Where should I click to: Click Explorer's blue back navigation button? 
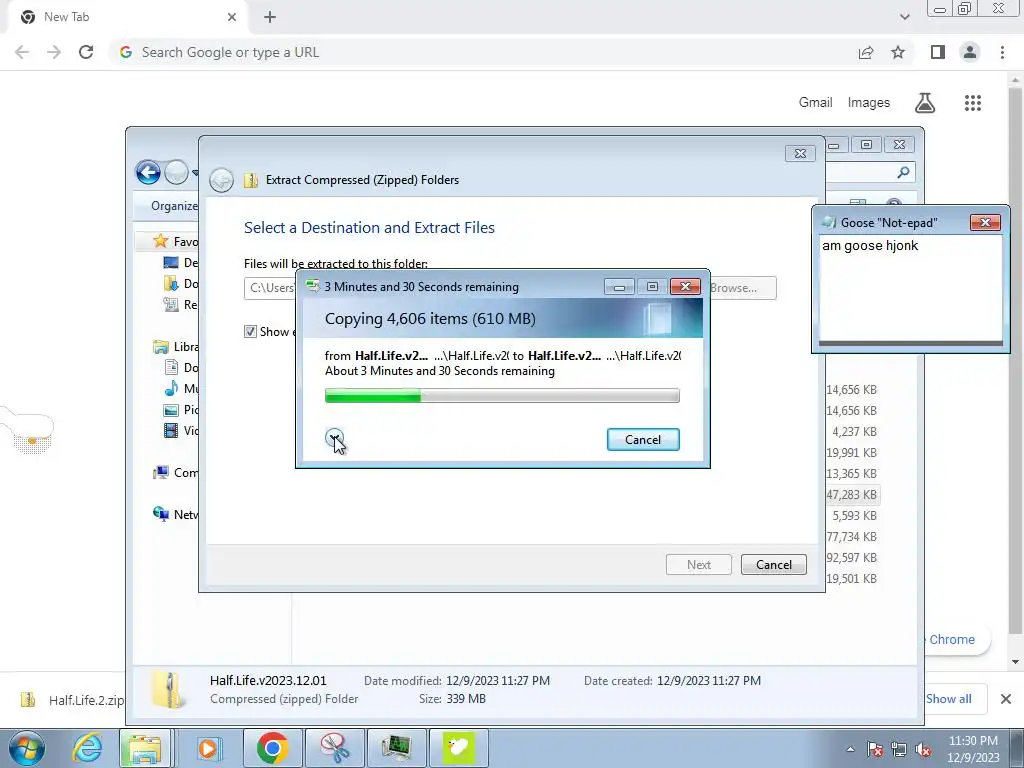pyautogui.click(x=148, y=172)
